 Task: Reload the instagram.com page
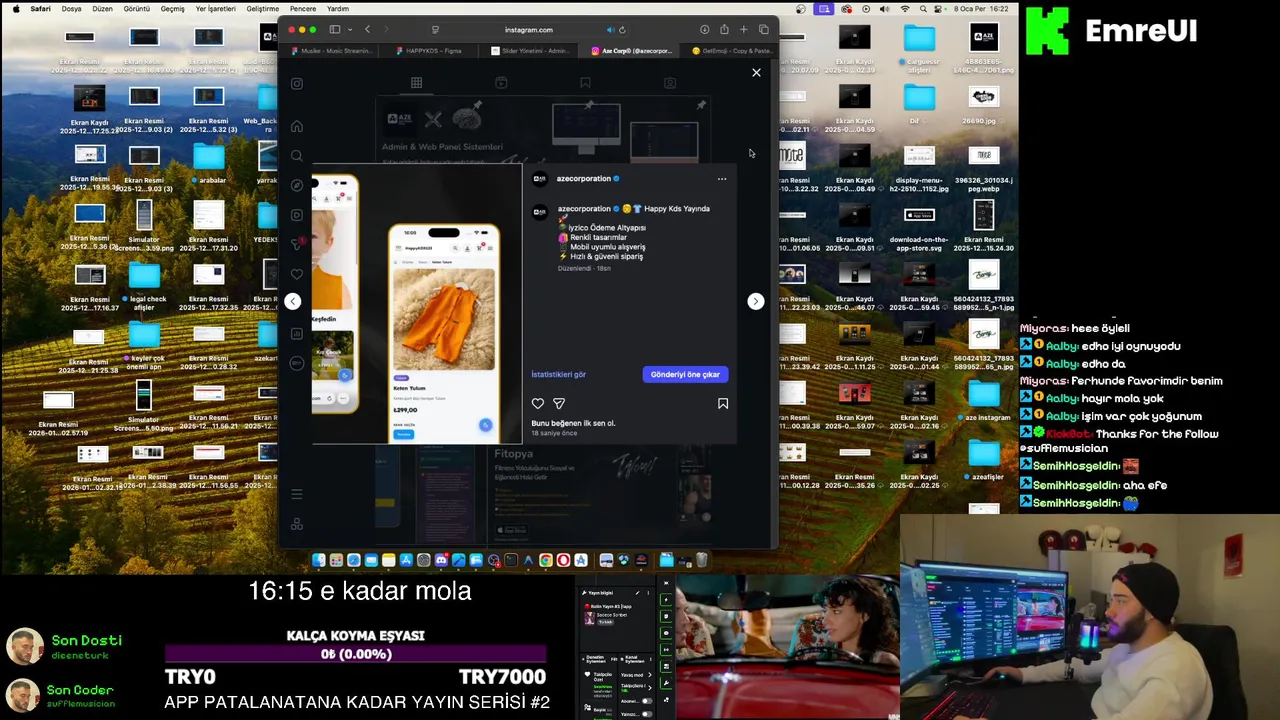click(x=622, y=30)
